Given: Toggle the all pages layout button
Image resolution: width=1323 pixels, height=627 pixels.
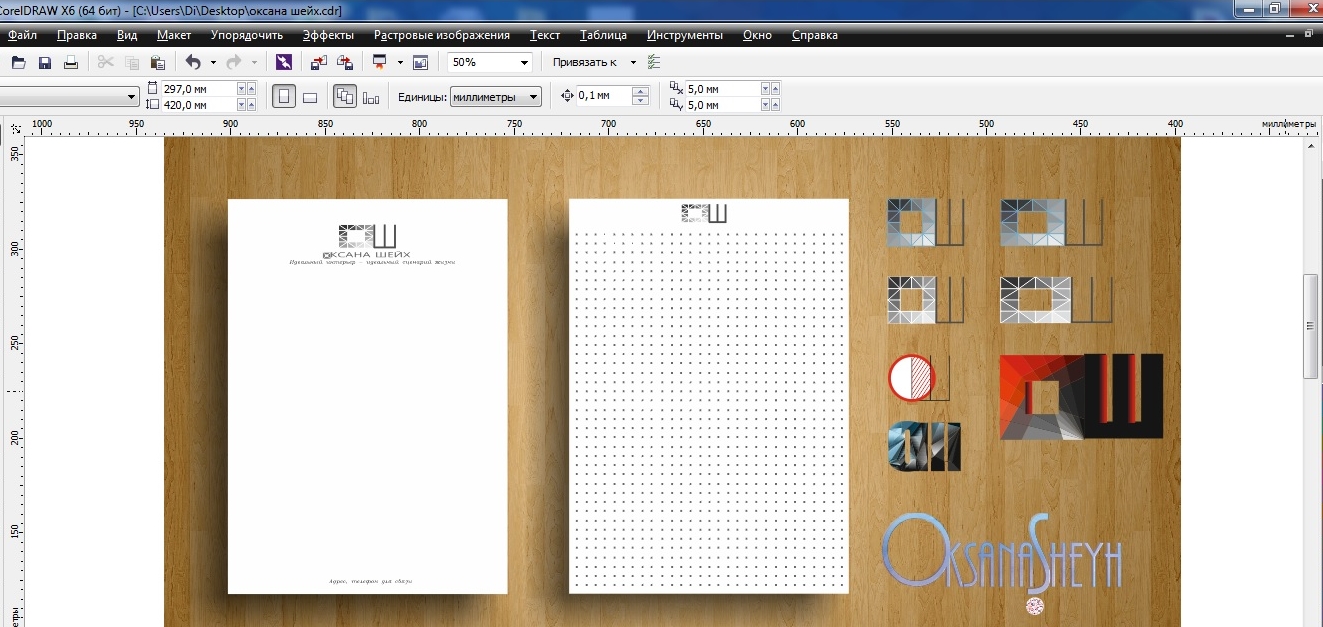Looking at the screenshot, I should (x=345, y=97).
